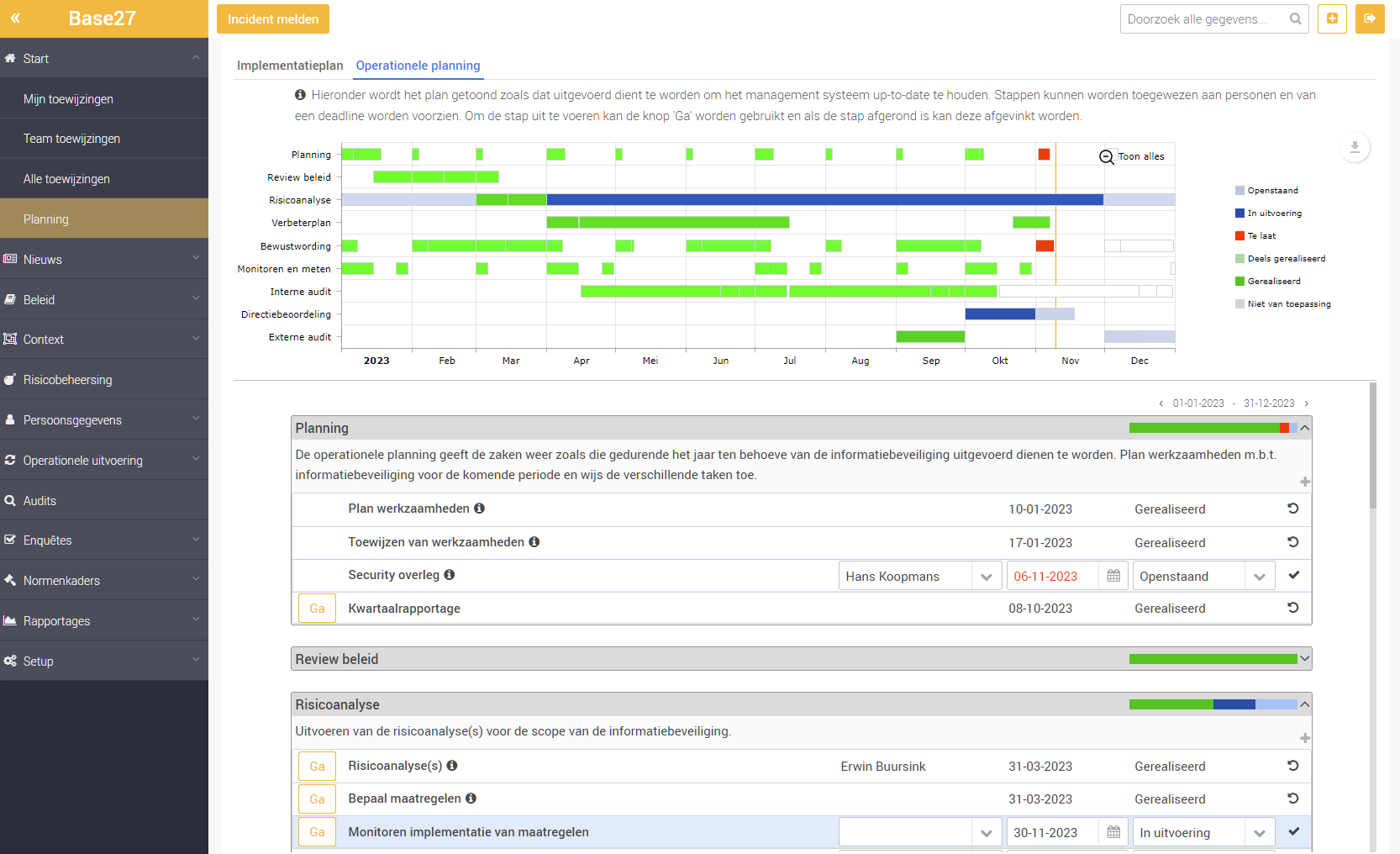Viewport: 1400px width, 854px height.
Task: Click Ga button for Kwartaalrapportage
Action: point(317,609)
